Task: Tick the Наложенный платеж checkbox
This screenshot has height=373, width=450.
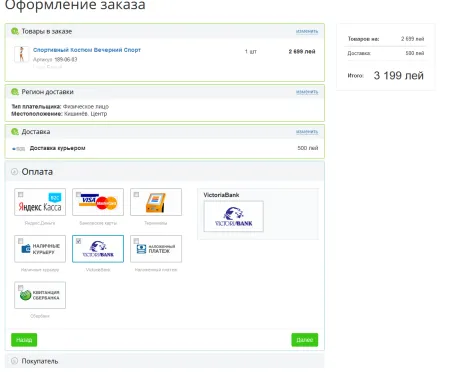Action: click(136, 241)
